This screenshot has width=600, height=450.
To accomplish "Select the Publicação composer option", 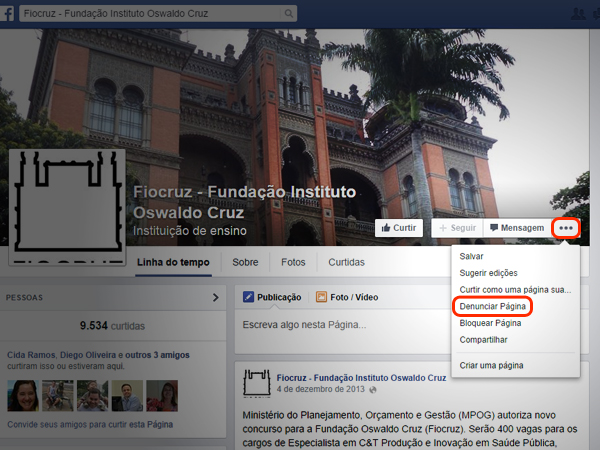I will (x=272, y=297).
